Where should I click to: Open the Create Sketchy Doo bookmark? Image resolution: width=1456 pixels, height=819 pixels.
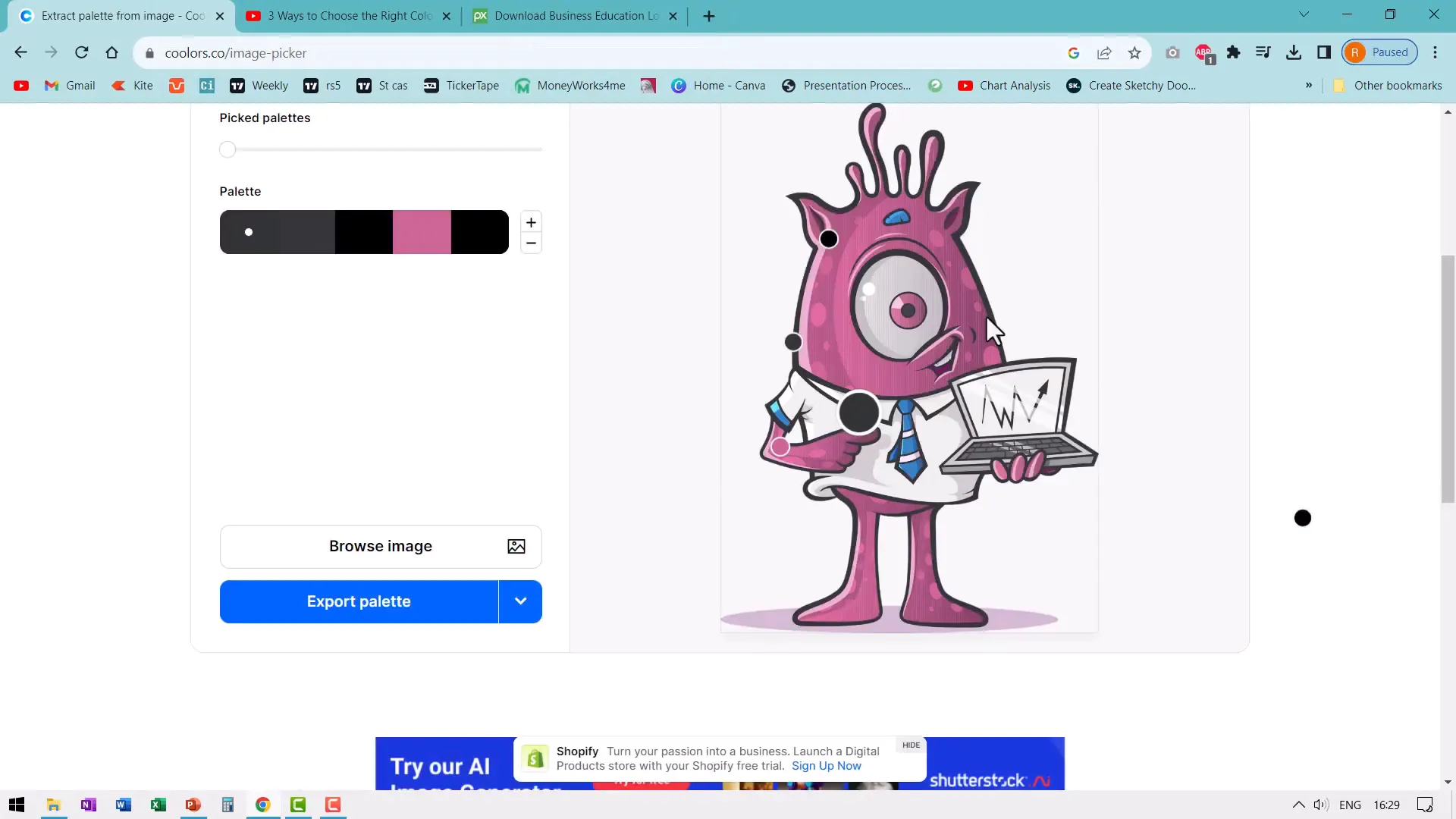1131,86
